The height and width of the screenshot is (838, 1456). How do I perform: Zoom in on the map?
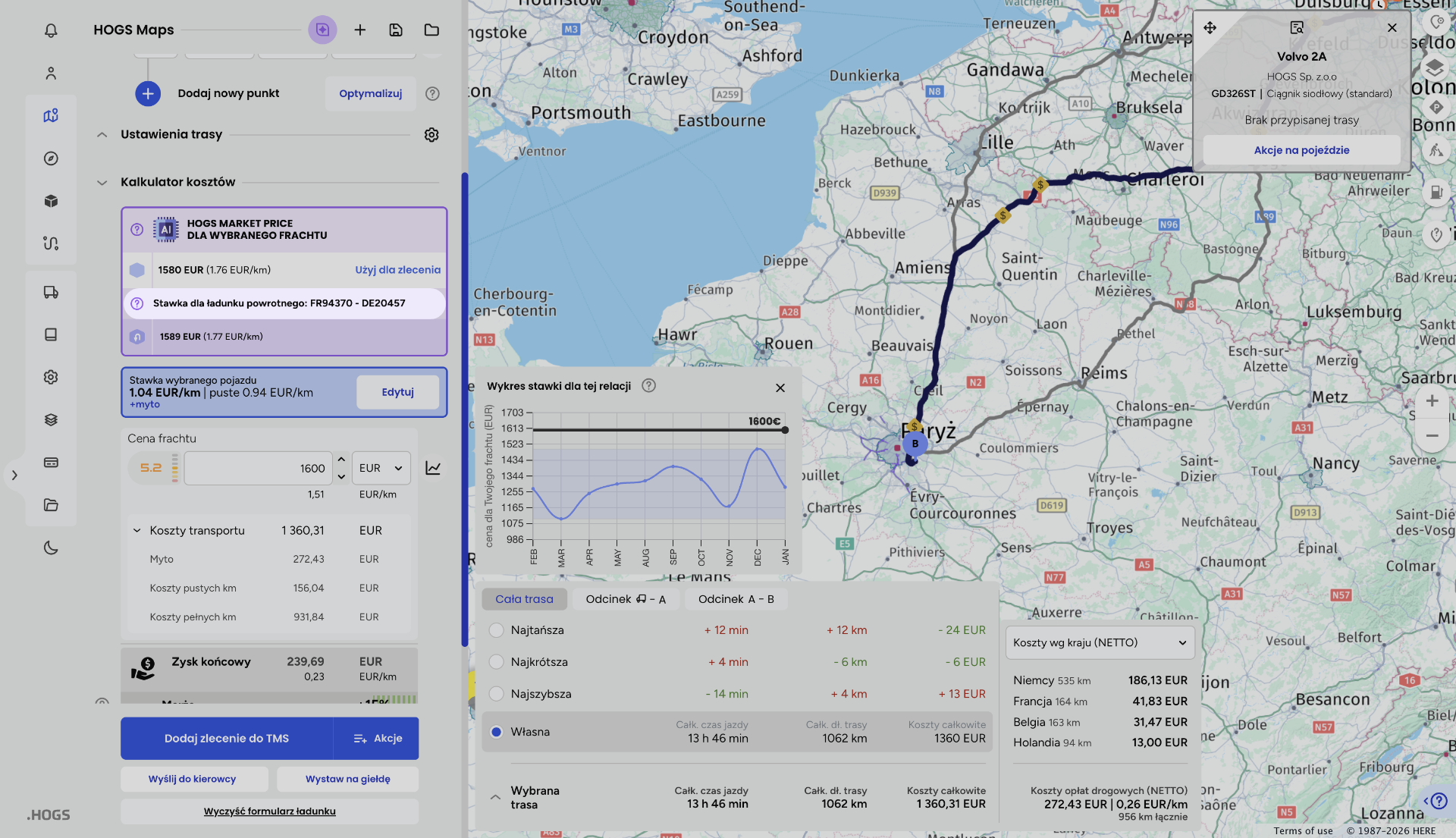pyautogui.click(x=1432, y=401)
